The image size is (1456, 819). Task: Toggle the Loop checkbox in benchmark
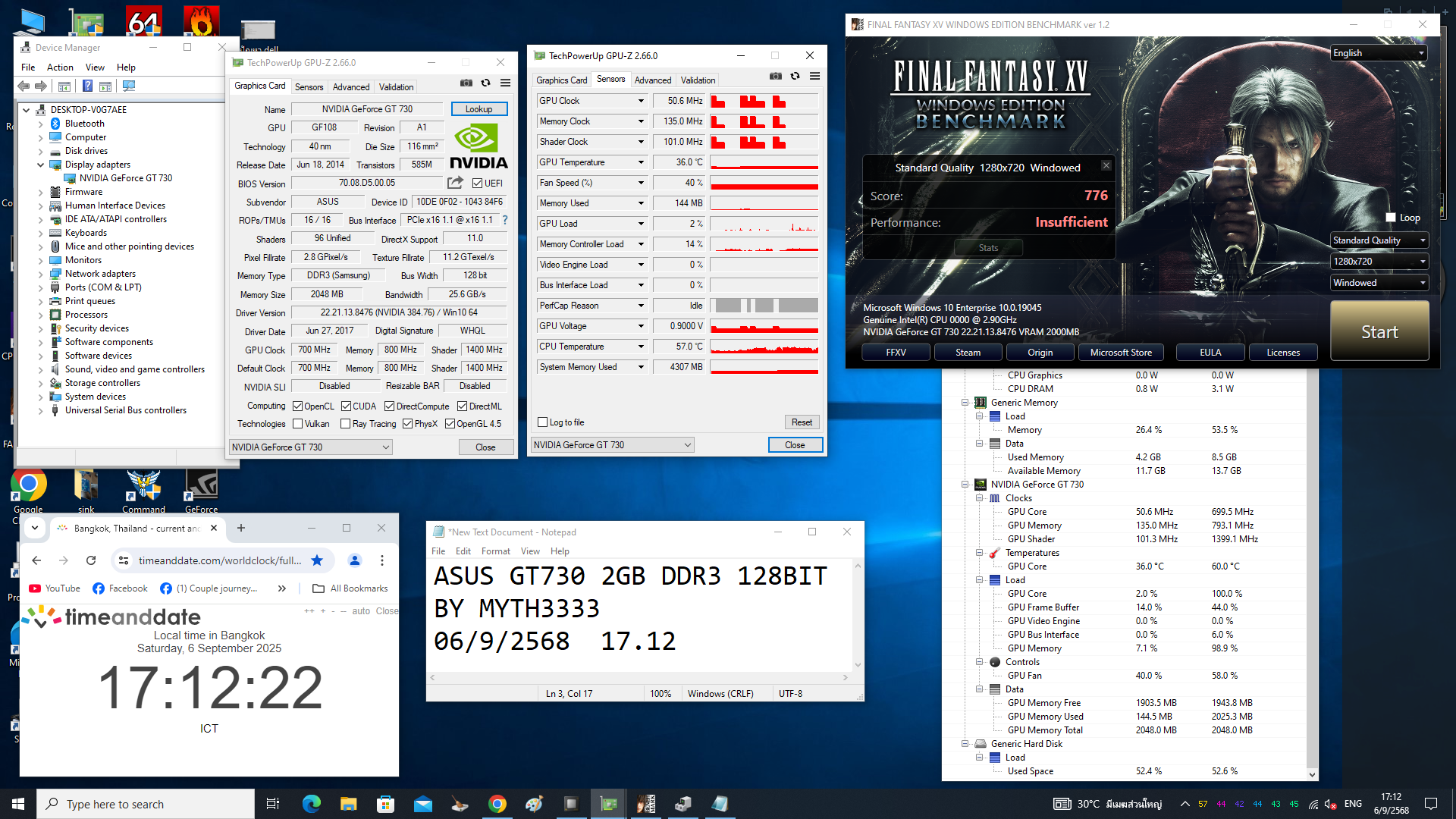[x=1391, y=218]
